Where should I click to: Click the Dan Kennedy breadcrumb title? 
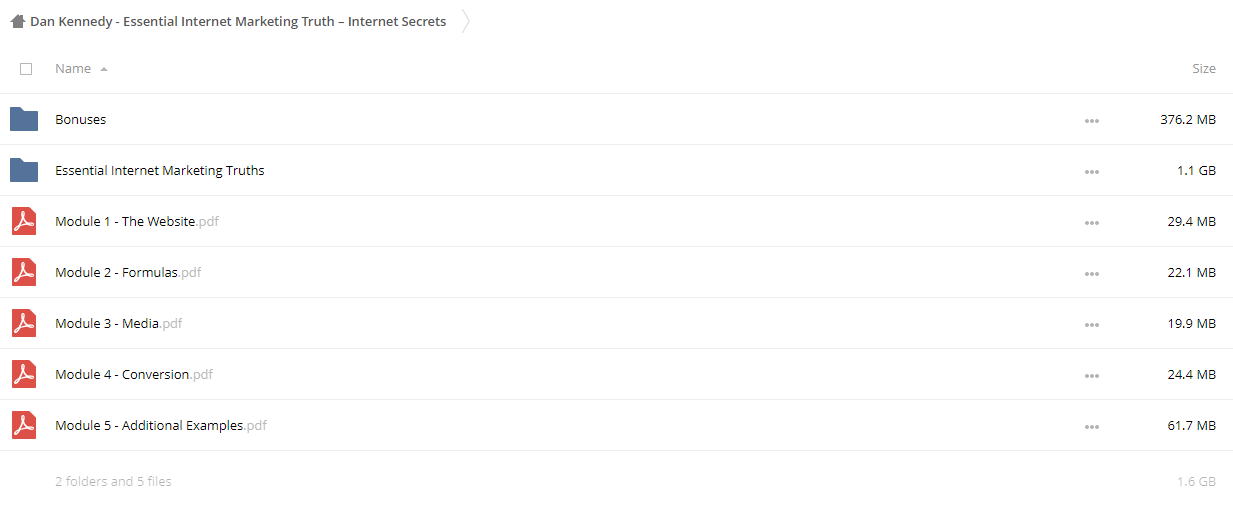238,21
